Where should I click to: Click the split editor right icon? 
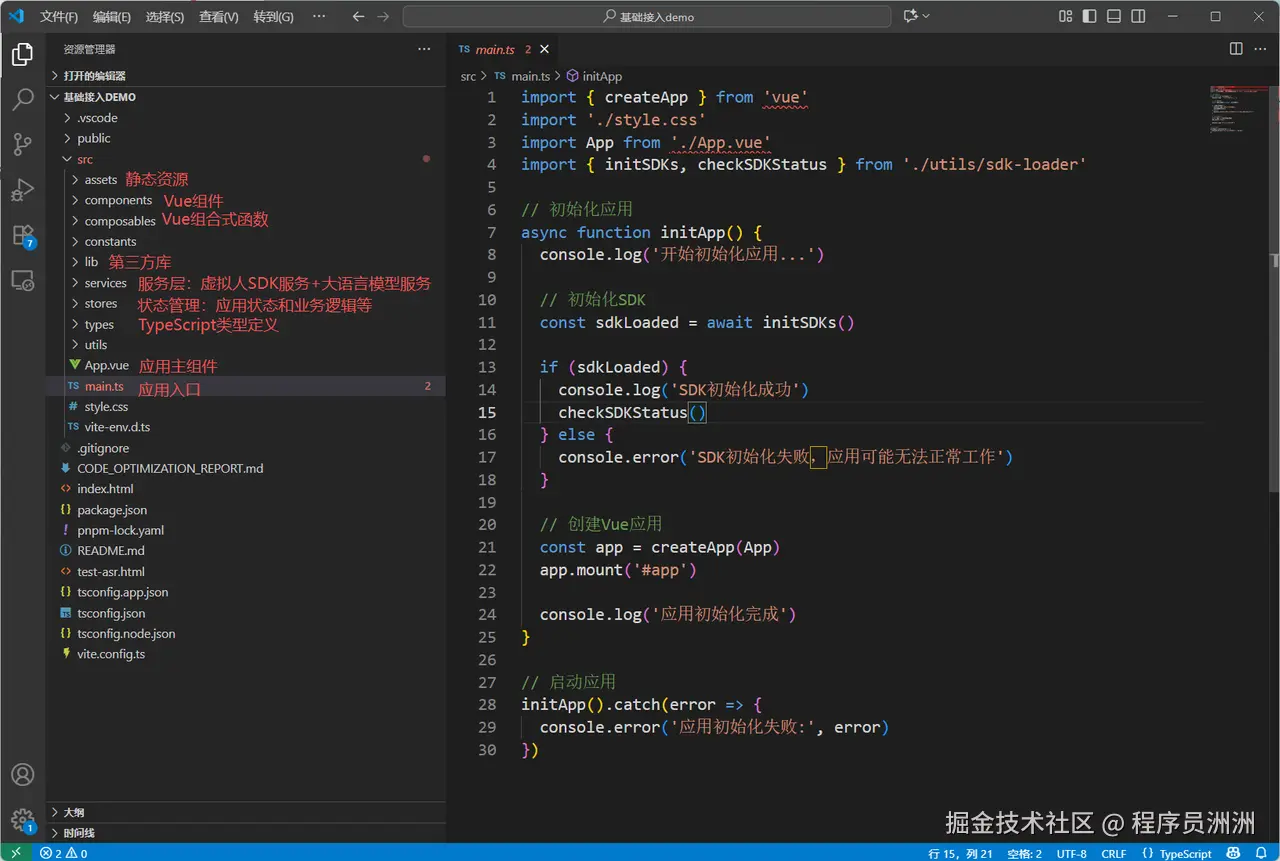tap(1236, 49)
